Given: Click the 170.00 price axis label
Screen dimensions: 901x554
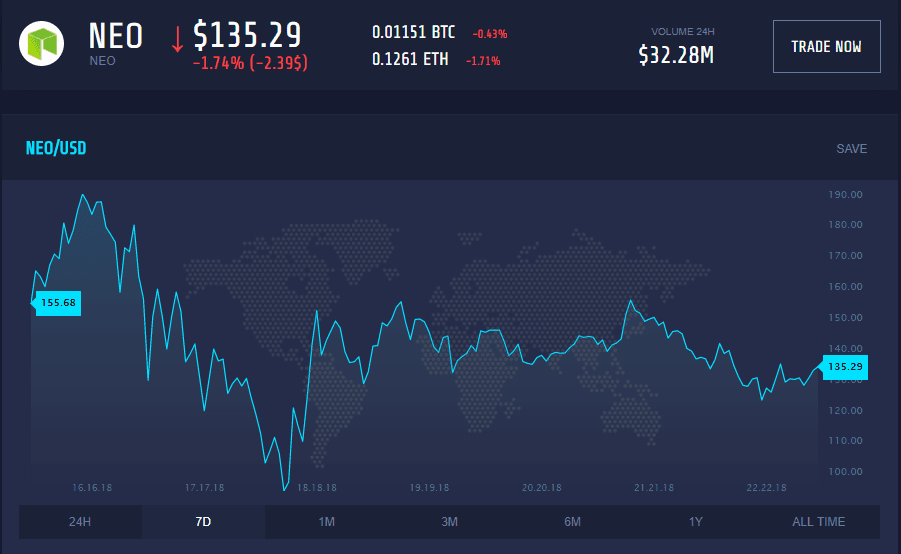Looking at the screenshot, I should point(845,256).
